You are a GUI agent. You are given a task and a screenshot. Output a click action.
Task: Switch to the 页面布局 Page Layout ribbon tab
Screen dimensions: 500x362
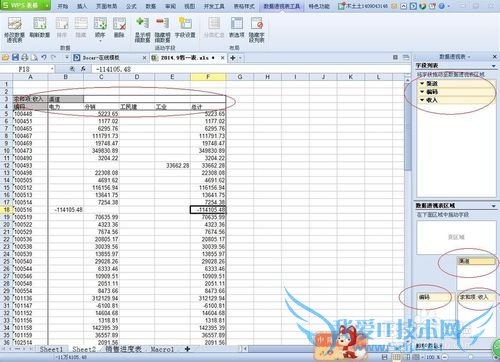pos(106,6)
